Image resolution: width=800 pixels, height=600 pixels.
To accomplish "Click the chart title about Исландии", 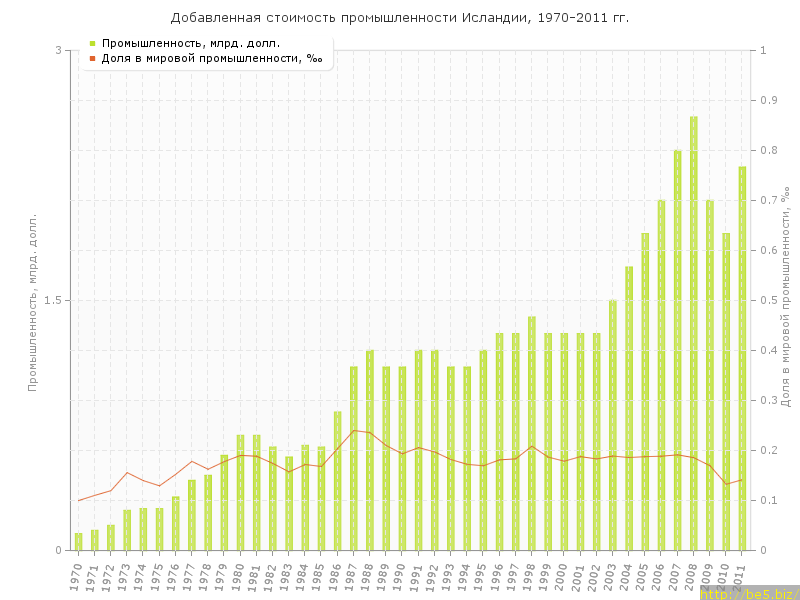I will click(400, 18).
